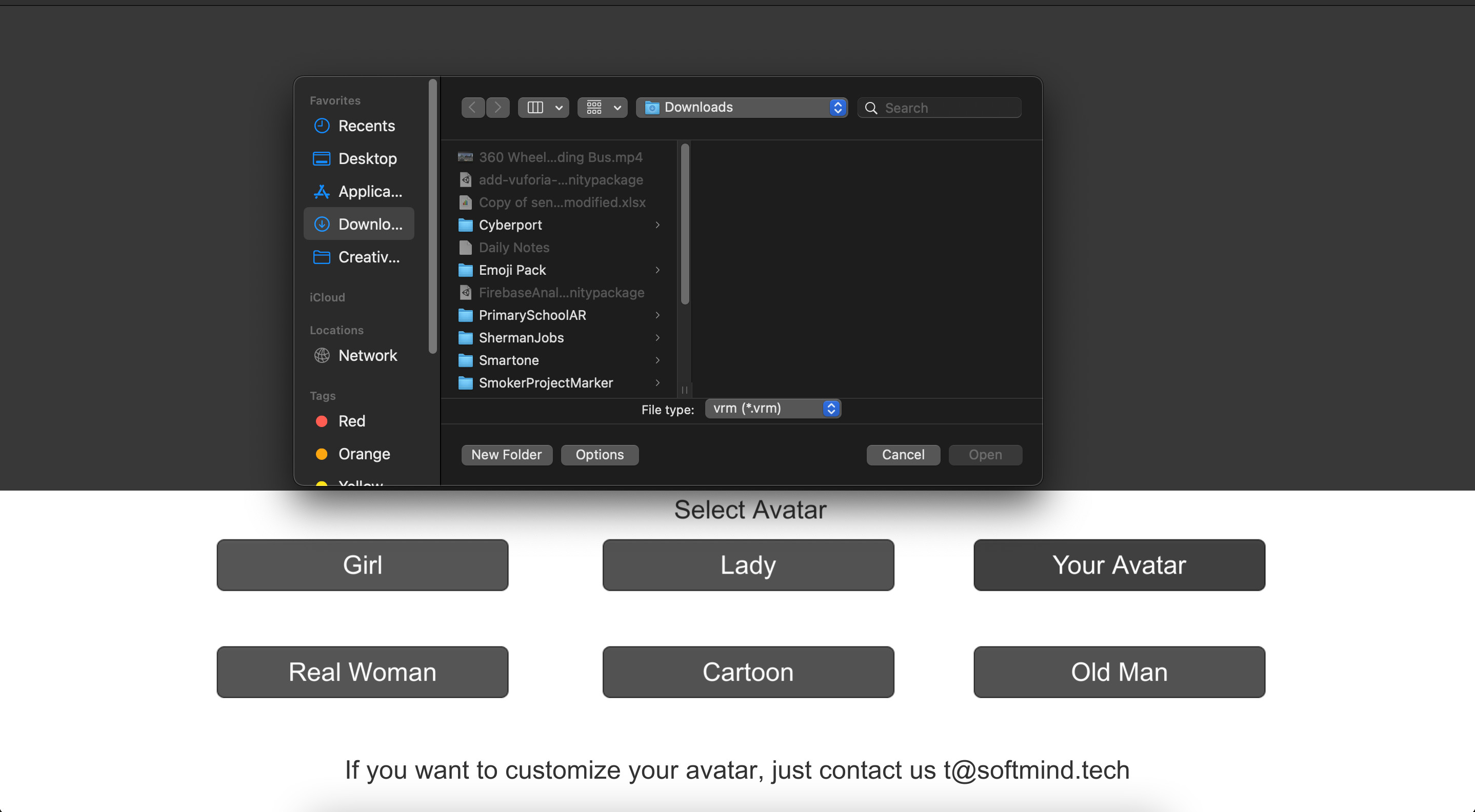
Task: Open the Downloads path dropdown
Action: click(838, 107)
